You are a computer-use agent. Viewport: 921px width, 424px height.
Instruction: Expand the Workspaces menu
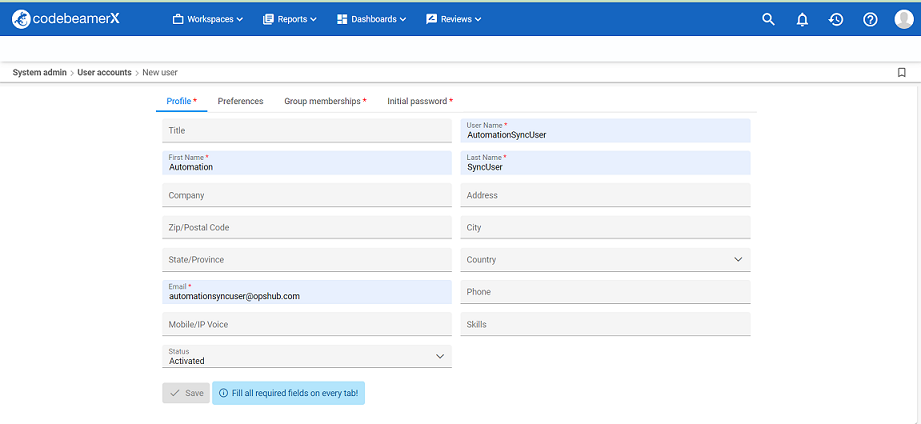208,19
